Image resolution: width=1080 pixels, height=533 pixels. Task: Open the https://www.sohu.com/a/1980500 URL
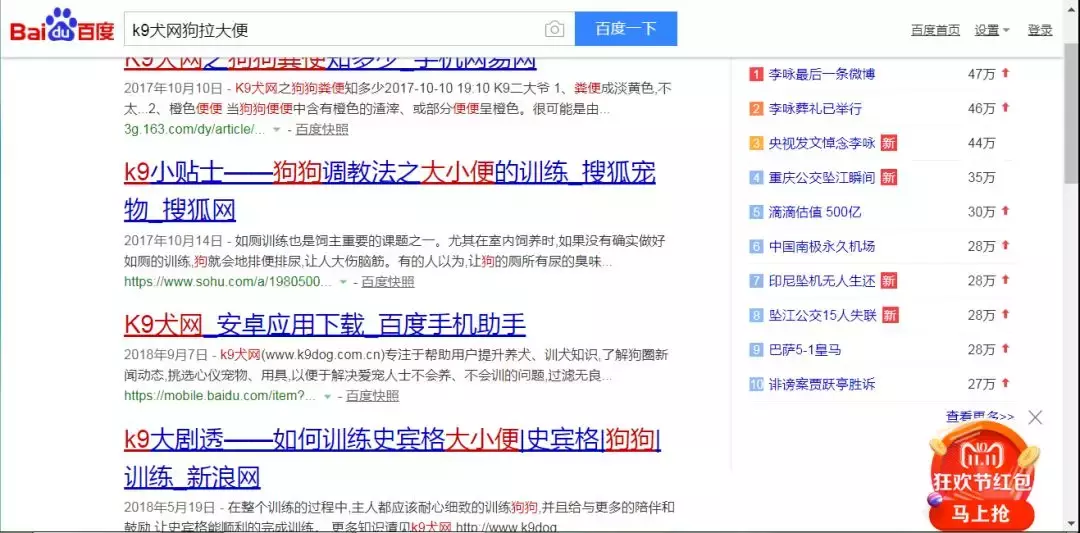point(227,282)
